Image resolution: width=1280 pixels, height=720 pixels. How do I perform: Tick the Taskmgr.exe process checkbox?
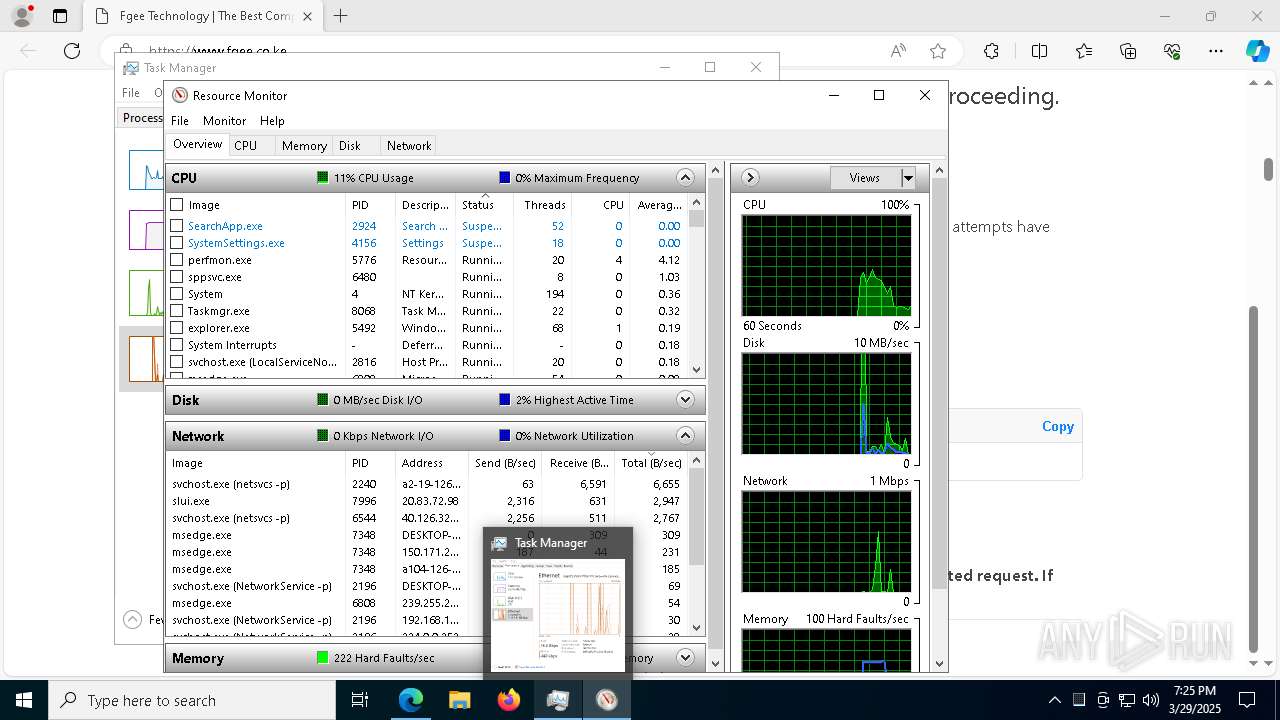(x=177, y=311)
